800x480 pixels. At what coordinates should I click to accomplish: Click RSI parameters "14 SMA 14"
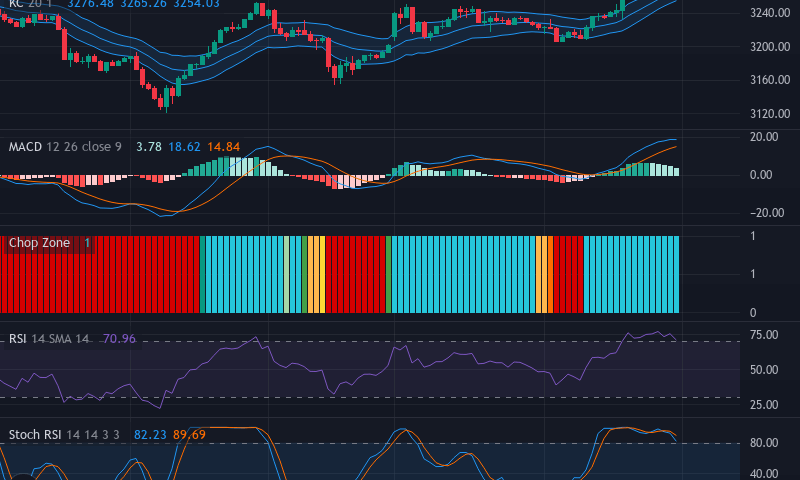[x=60, y=339]
